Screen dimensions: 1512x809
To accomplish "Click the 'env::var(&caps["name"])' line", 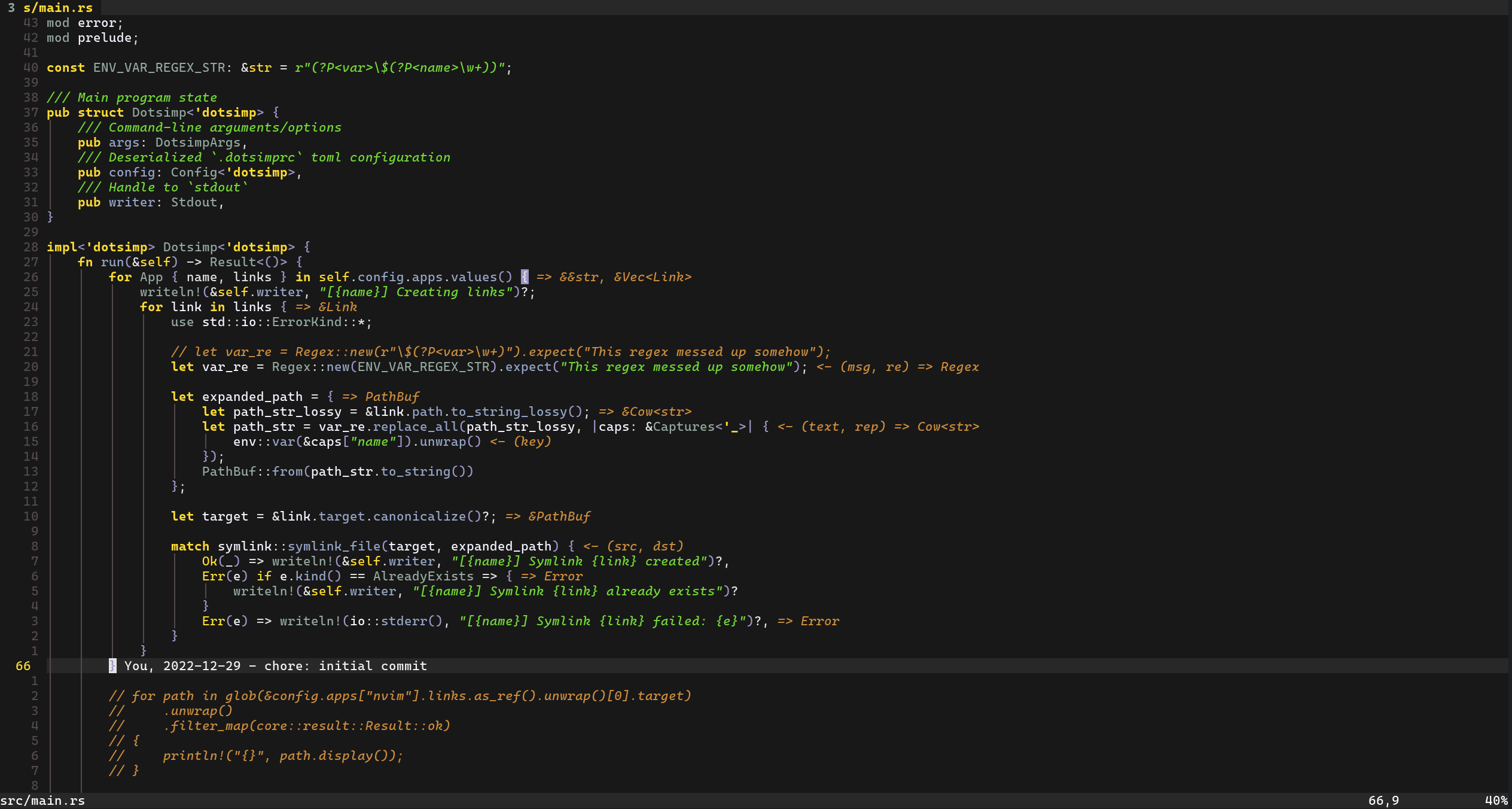I will click(x=358, y=442).
